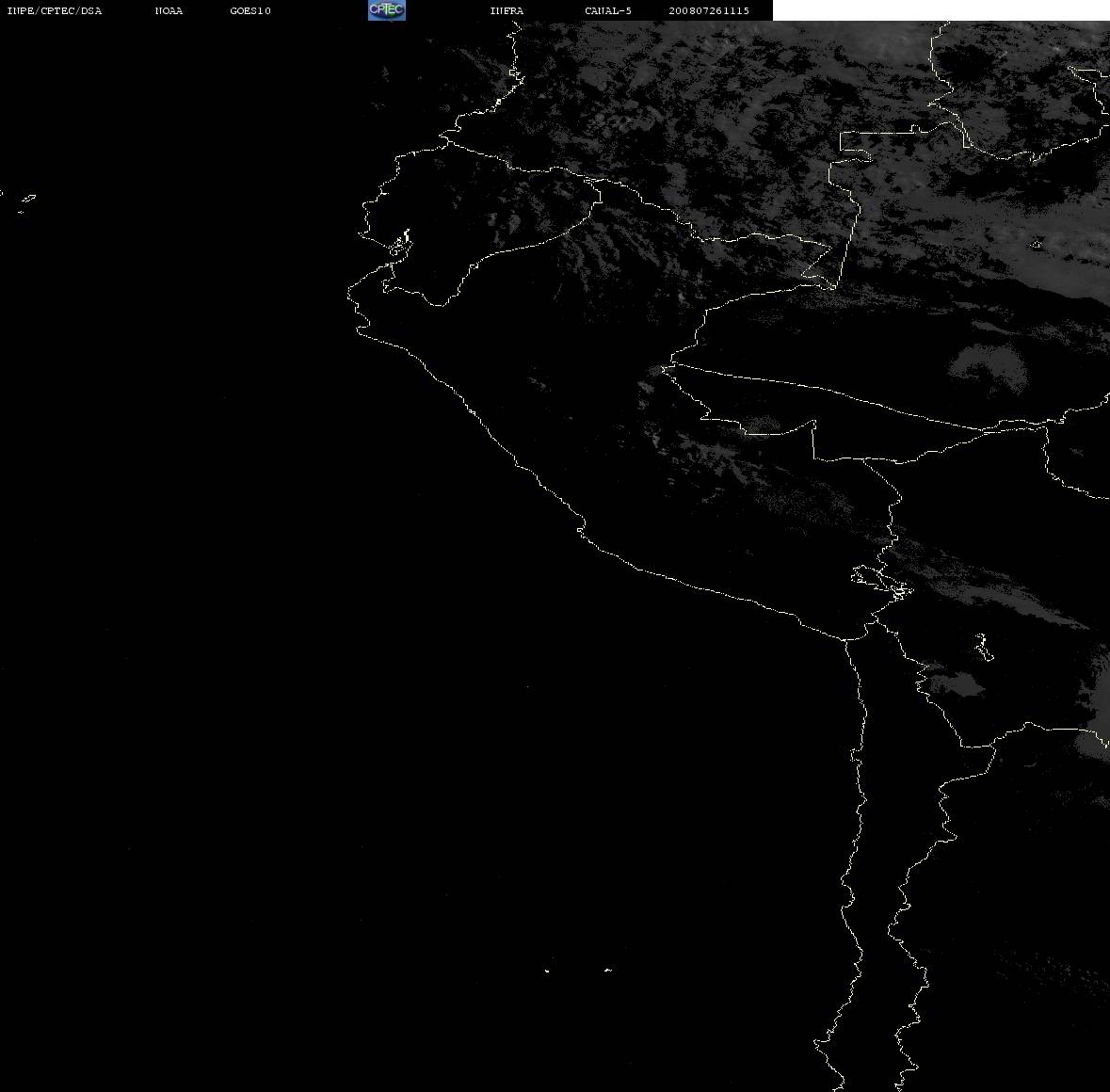Click the Peru-Brazil-Bolivia tri-border point
Viewport: 1110px width, 1092px height.
864,460
